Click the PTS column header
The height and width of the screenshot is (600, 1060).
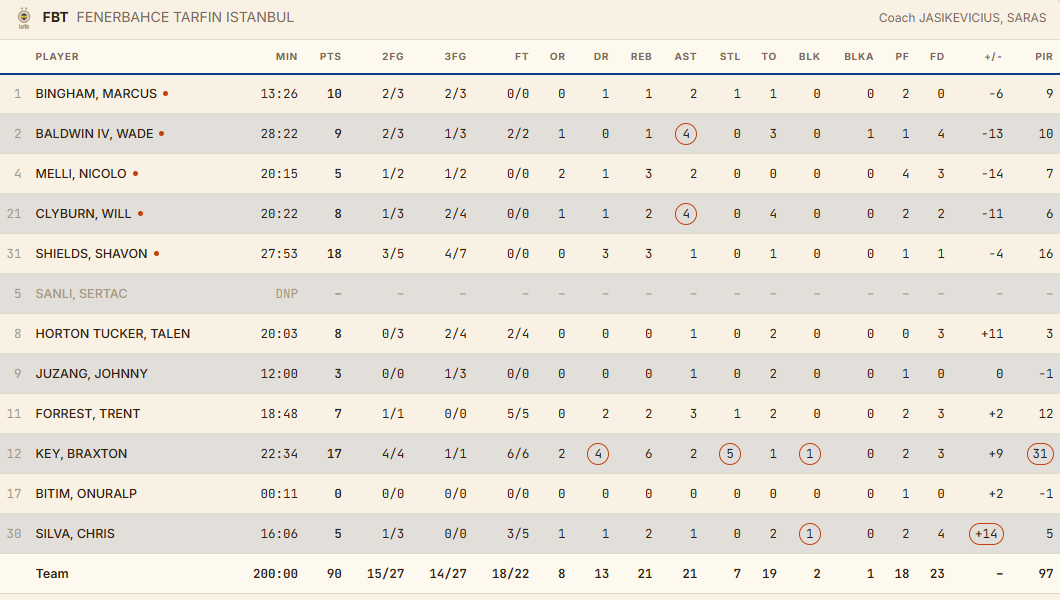click(x=331, y=57)
